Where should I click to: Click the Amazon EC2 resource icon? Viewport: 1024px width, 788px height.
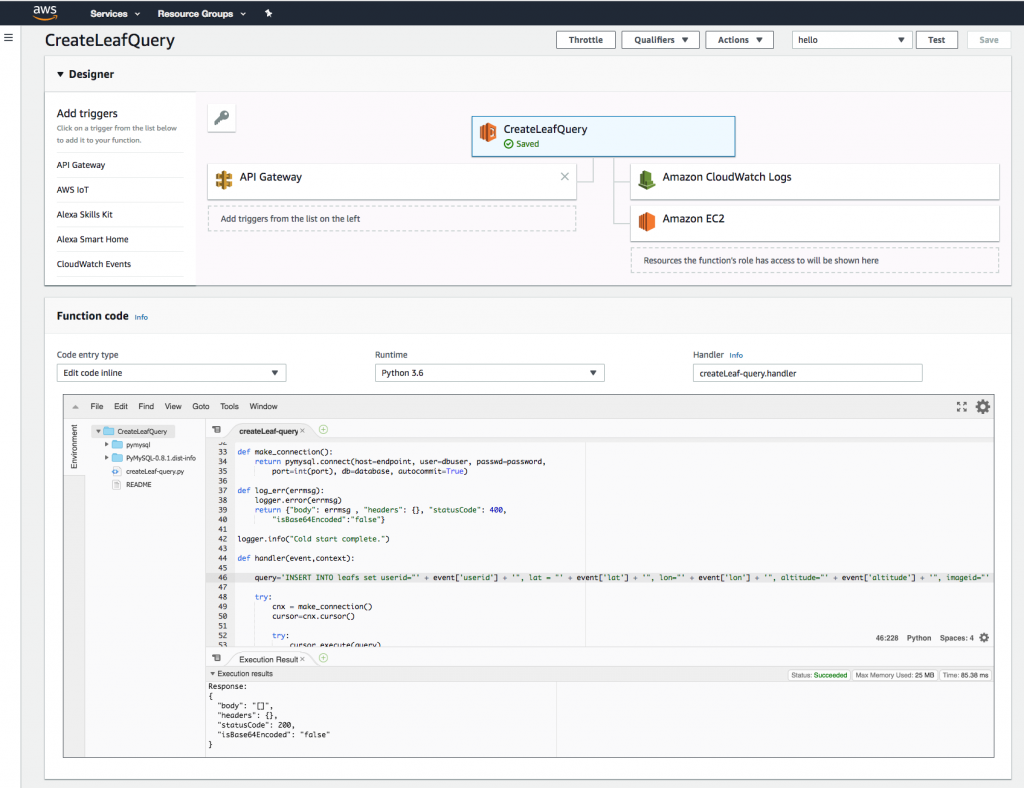tap(647, 221)
